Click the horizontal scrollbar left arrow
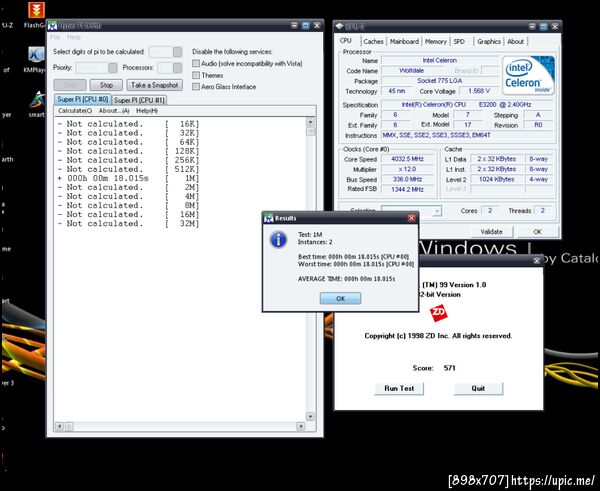 point(59,426)
